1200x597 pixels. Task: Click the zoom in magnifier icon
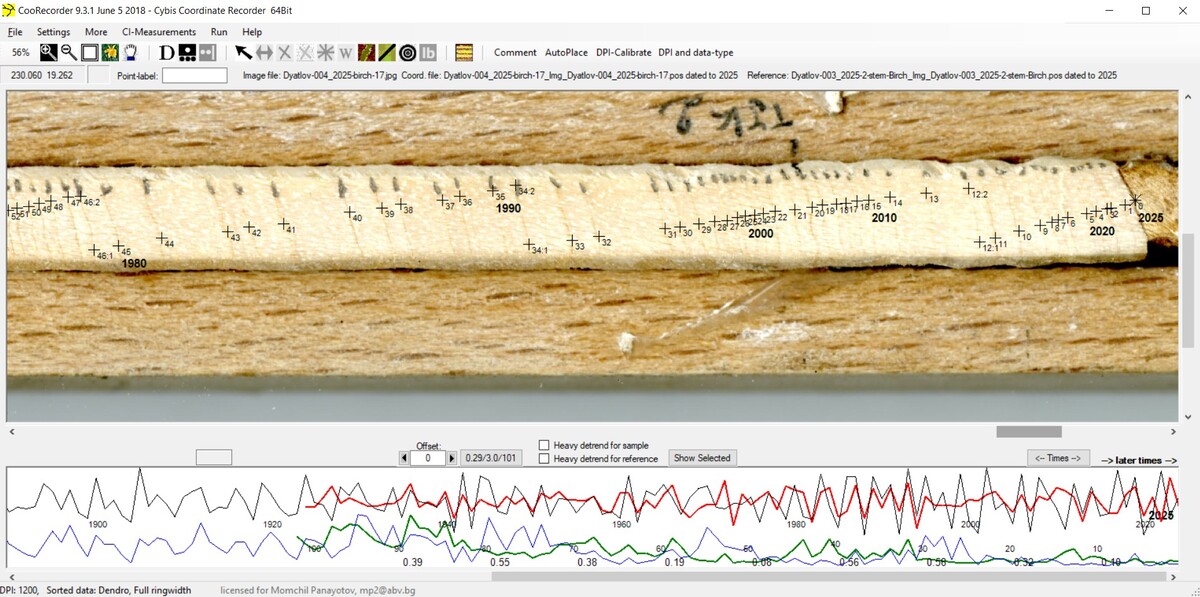48,52
